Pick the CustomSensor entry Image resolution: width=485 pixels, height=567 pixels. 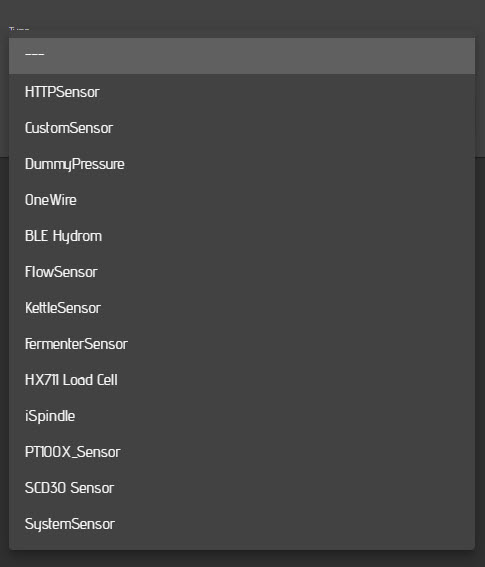tap(242, 128)
